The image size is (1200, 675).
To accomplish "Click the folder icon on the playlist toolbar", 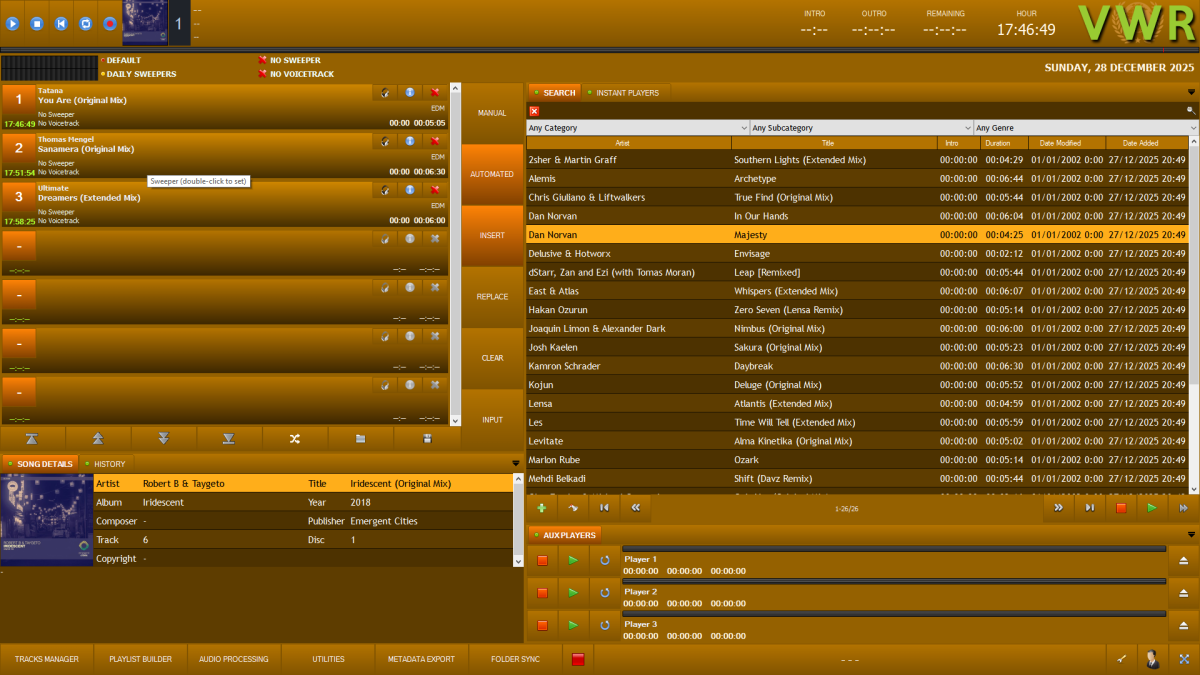I will [358, 438].
